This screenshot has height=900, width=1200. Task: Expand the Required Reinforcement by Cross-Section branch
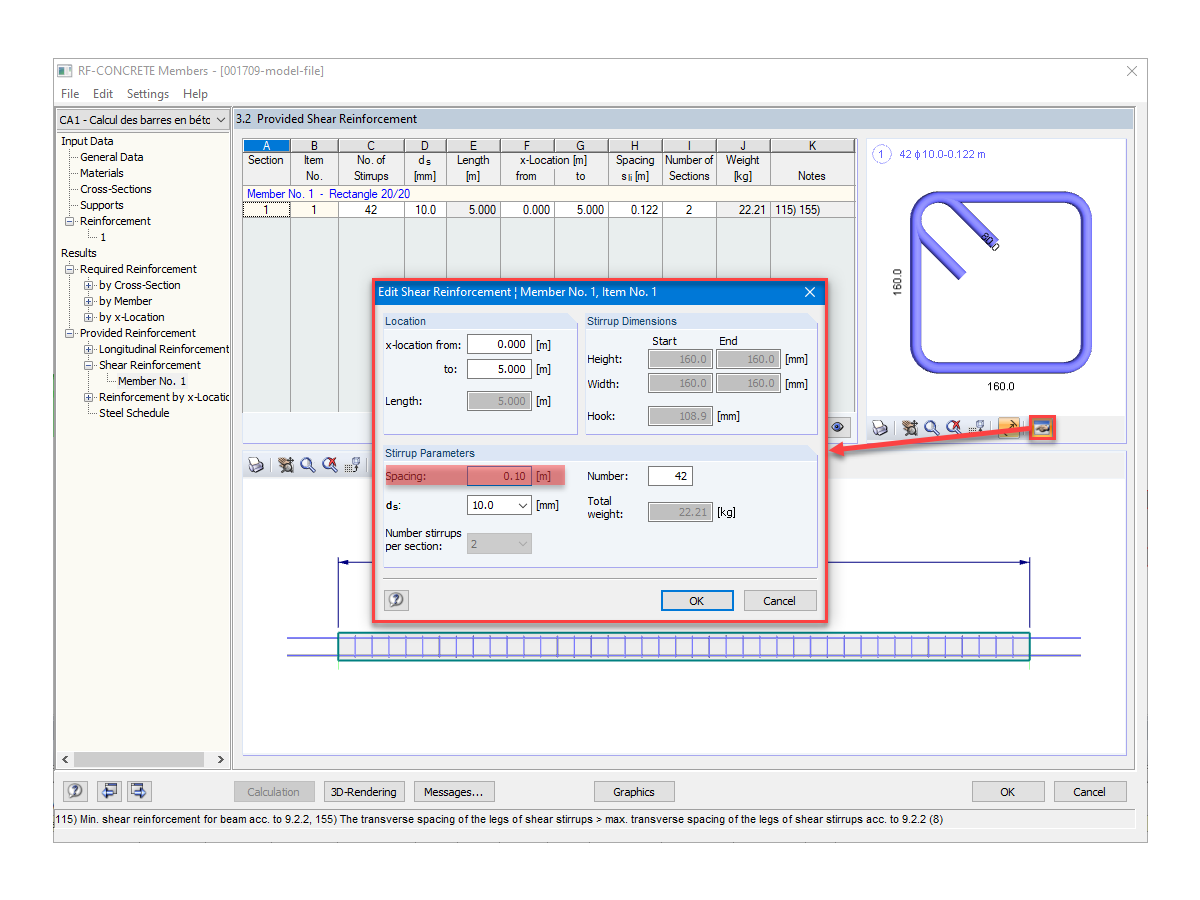pos(89,285)
